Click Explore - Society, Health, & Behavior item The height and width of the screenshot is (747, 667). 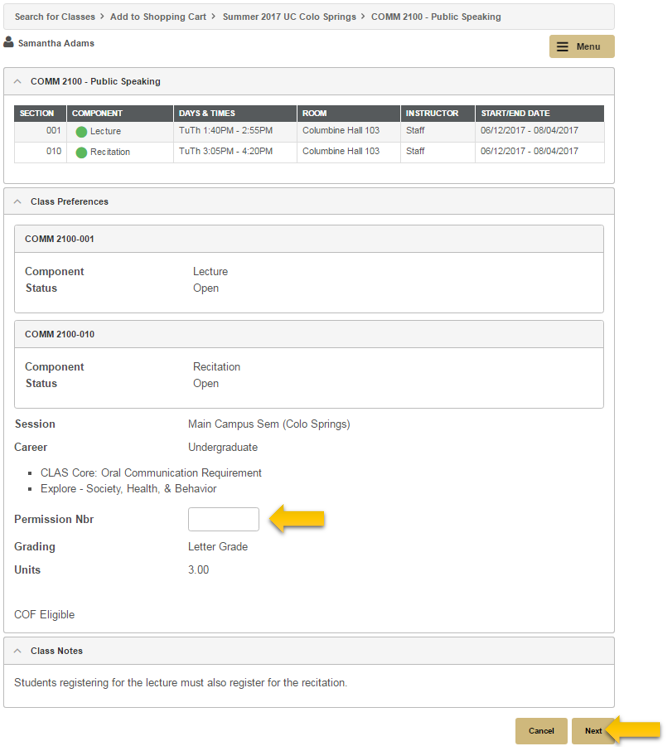(128, 489)
